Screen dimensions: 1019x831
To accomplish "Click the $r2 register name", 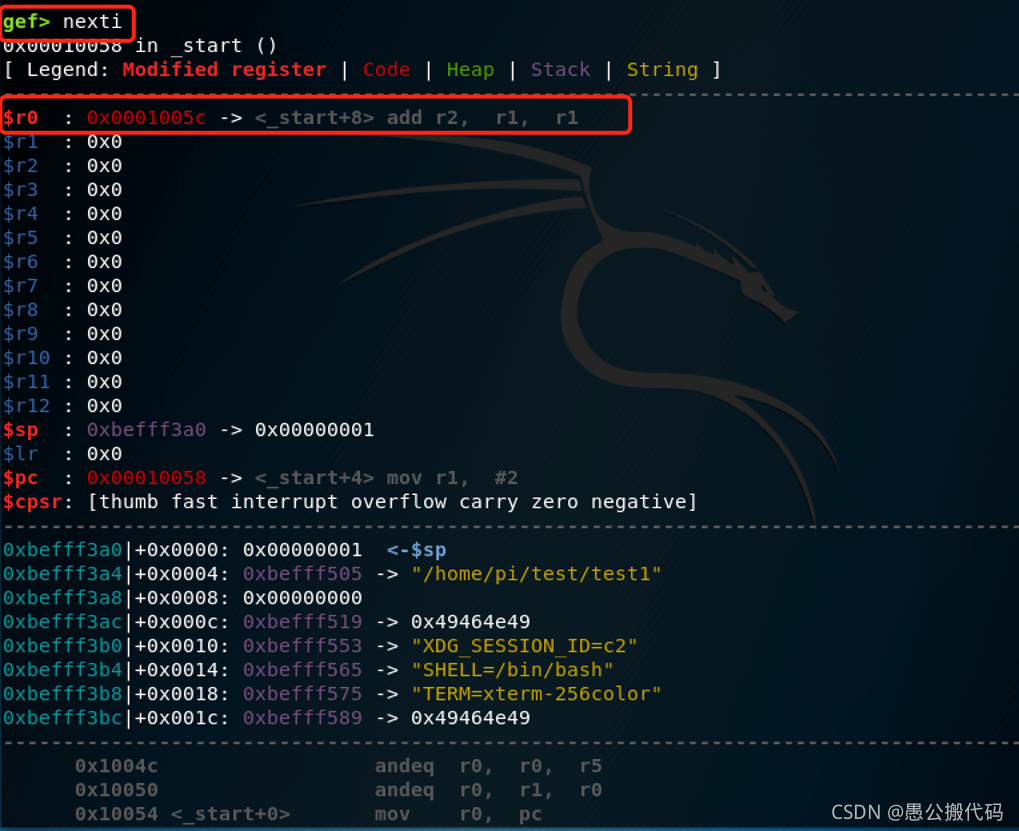I will (x=21, y=166).
